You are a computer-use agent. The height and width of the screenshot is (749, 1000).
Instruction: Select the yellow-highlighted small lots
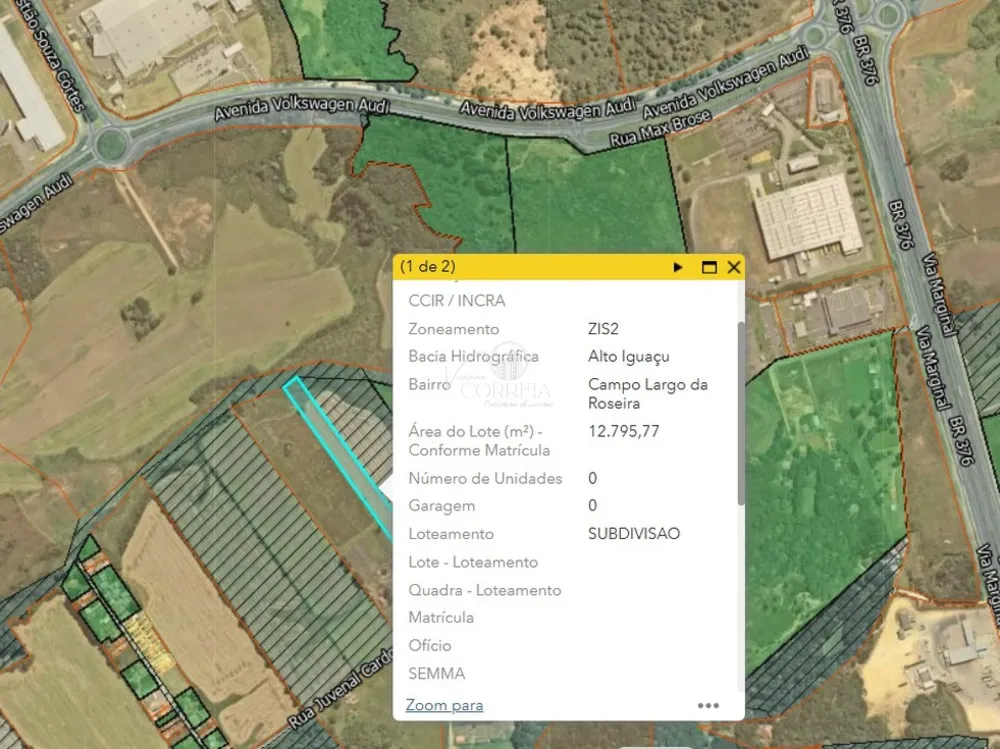(149, 642)
